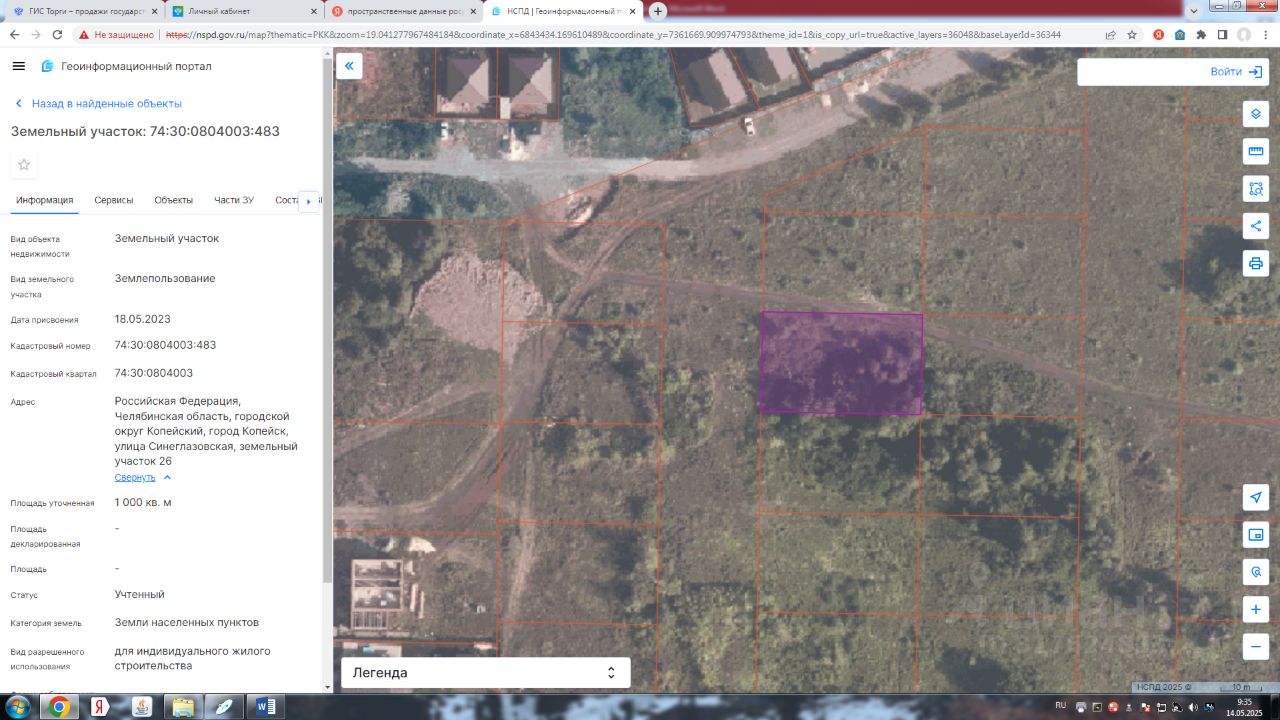Open the Java app in taskbar

pos(142,707)
